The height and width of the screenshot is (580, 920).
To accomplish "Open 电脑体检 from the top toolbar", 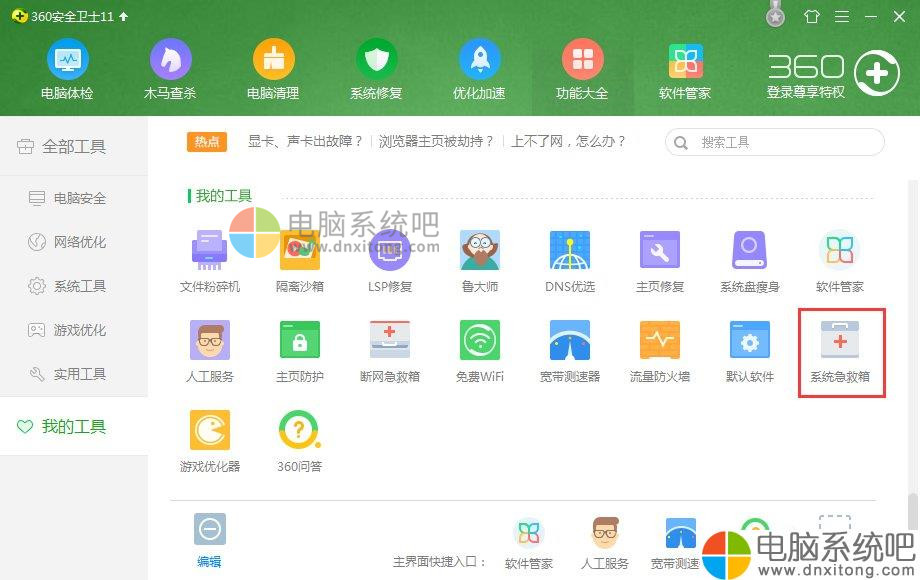I will 67,69.
